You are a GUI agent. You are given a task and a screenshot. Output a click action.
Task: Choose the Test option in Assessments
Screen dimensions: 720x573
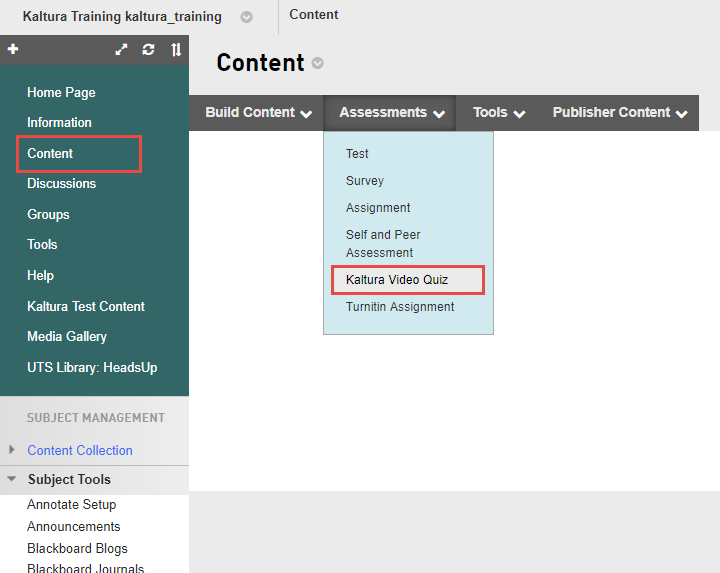pos(357,154)
